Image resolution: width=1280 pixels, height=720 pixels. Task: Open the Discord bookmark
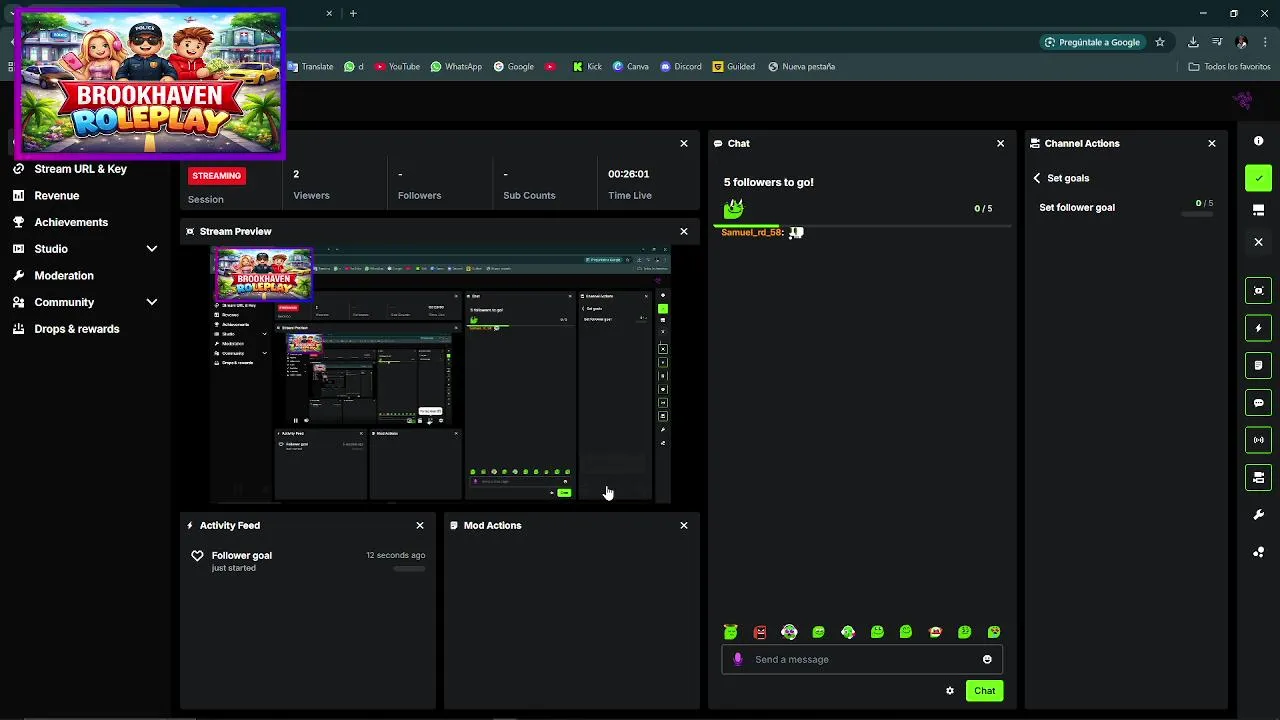(681, 67)
